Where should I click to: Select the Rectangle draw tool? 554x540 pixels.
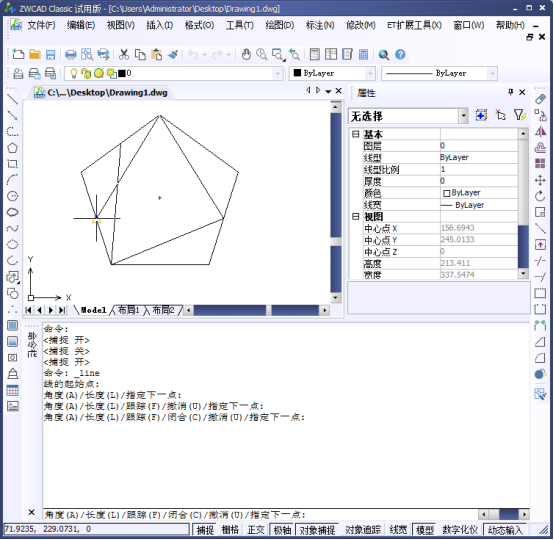(x=12, y=164)
